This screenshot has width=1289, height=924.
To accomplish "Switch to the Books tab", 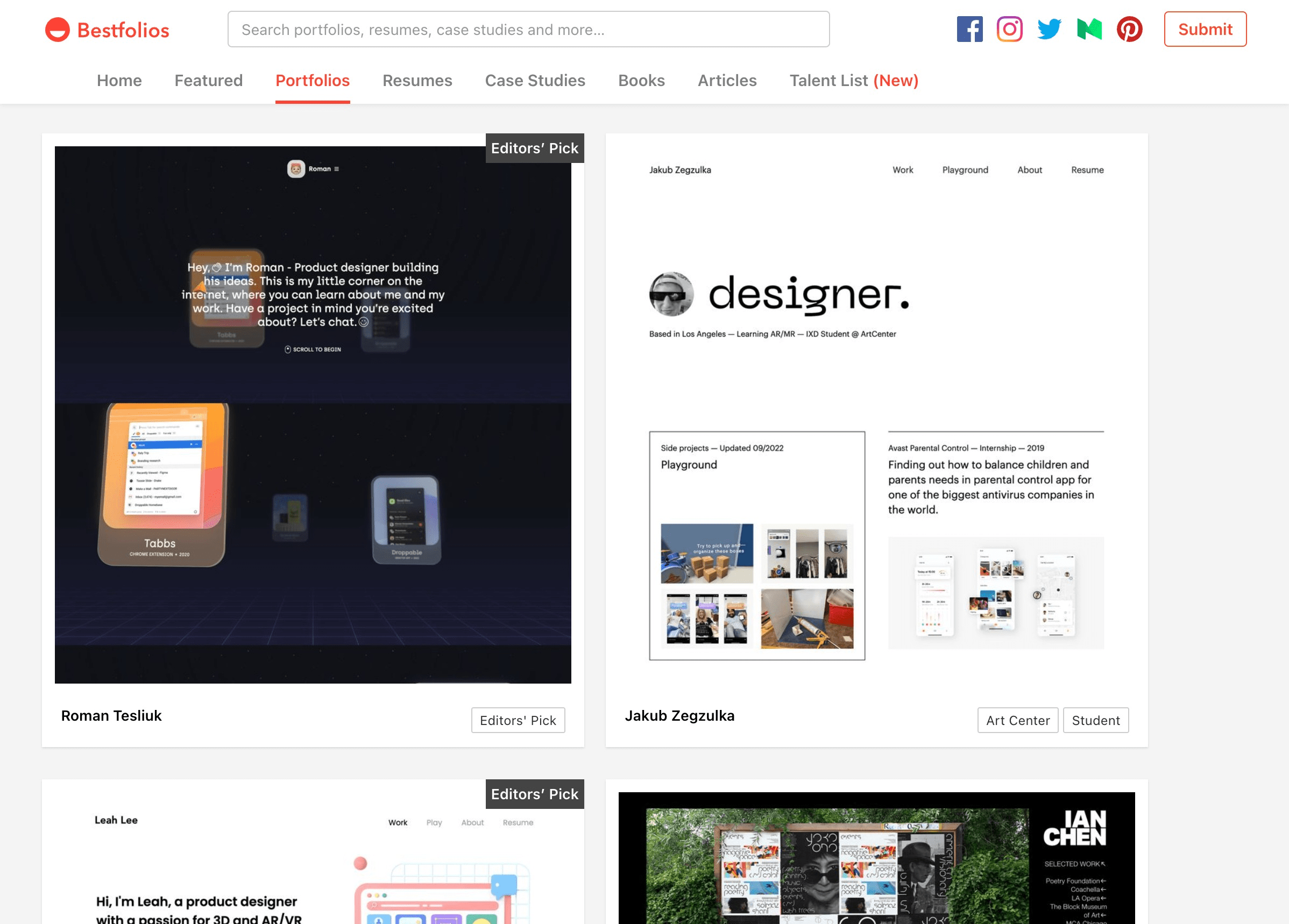I will pyautogui.click(x=641, y=81).
